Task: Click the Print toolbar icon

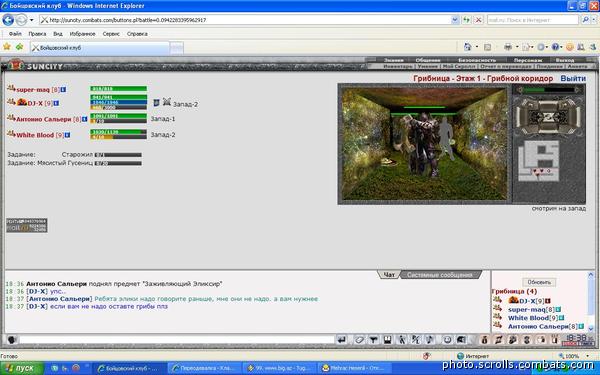Action: (x=508, y=47)
